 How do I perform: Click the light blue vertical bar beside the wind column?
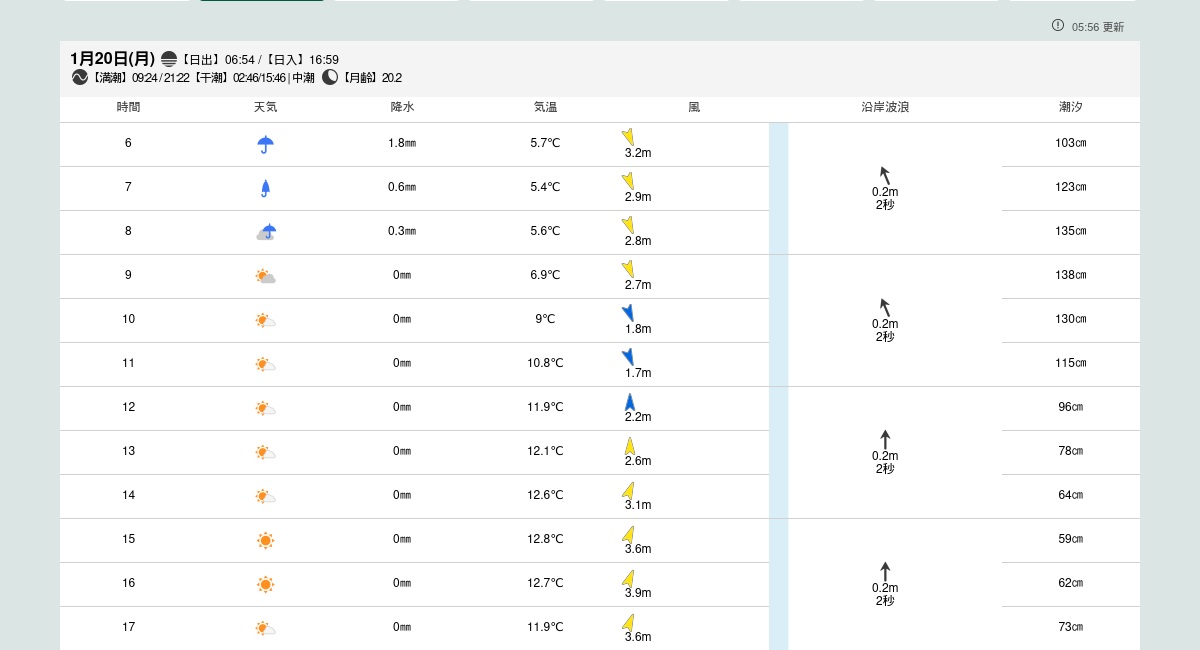[x=778, y=385]
